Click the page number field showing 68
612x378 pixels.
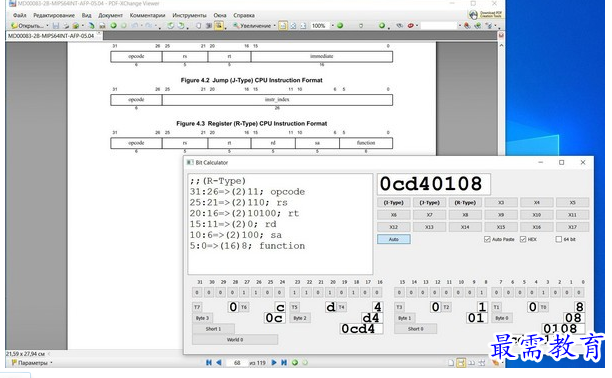point(237,363)
